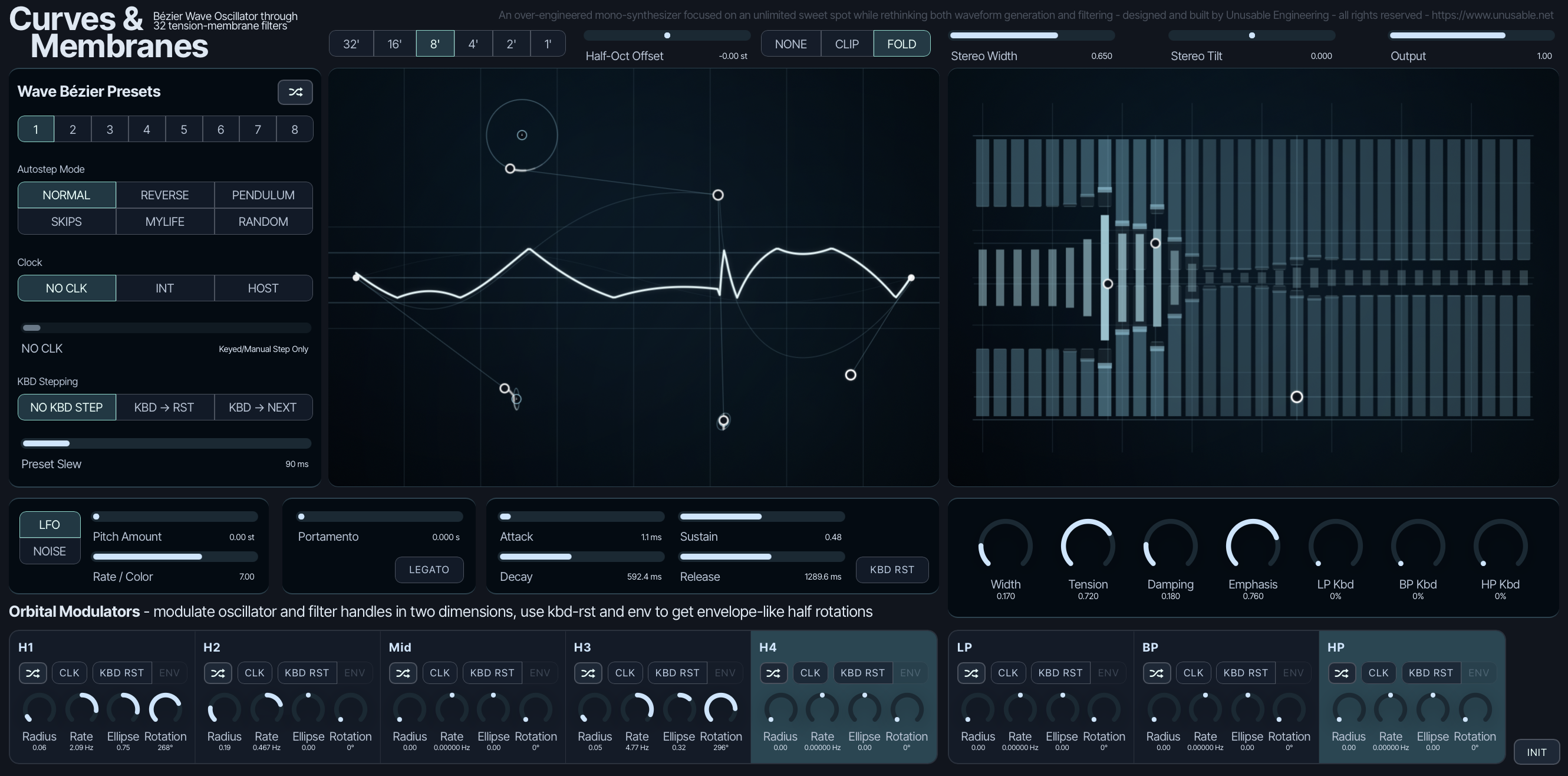Choose the 16' octave footage
The height and width of the screenshot is (776, 1568).
click(x=394, y=44)
